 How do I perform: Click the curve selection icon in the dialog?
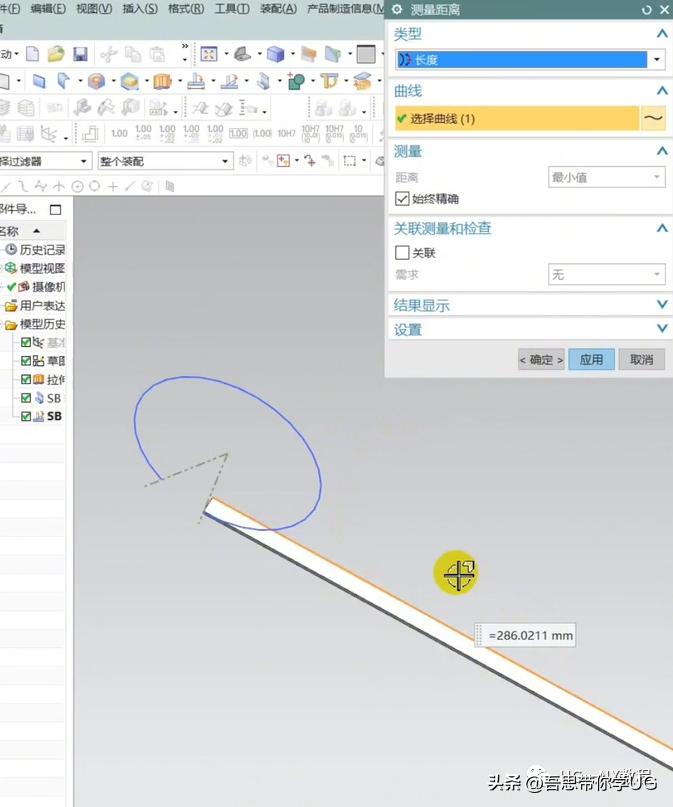pyautogui.click(x=653, y=118)
